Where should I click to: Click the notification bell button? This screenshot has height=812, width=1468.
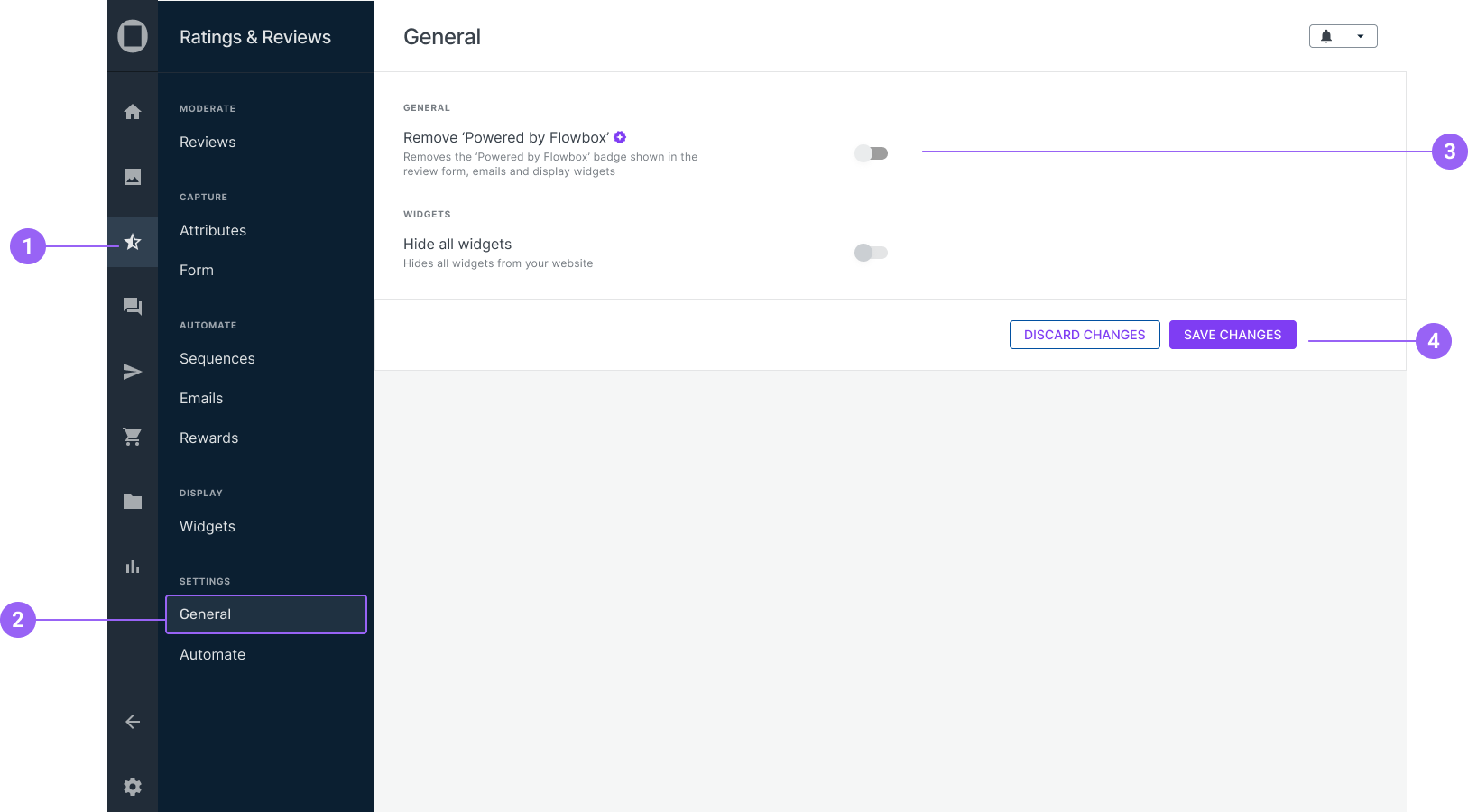(x=1326, y=36)
